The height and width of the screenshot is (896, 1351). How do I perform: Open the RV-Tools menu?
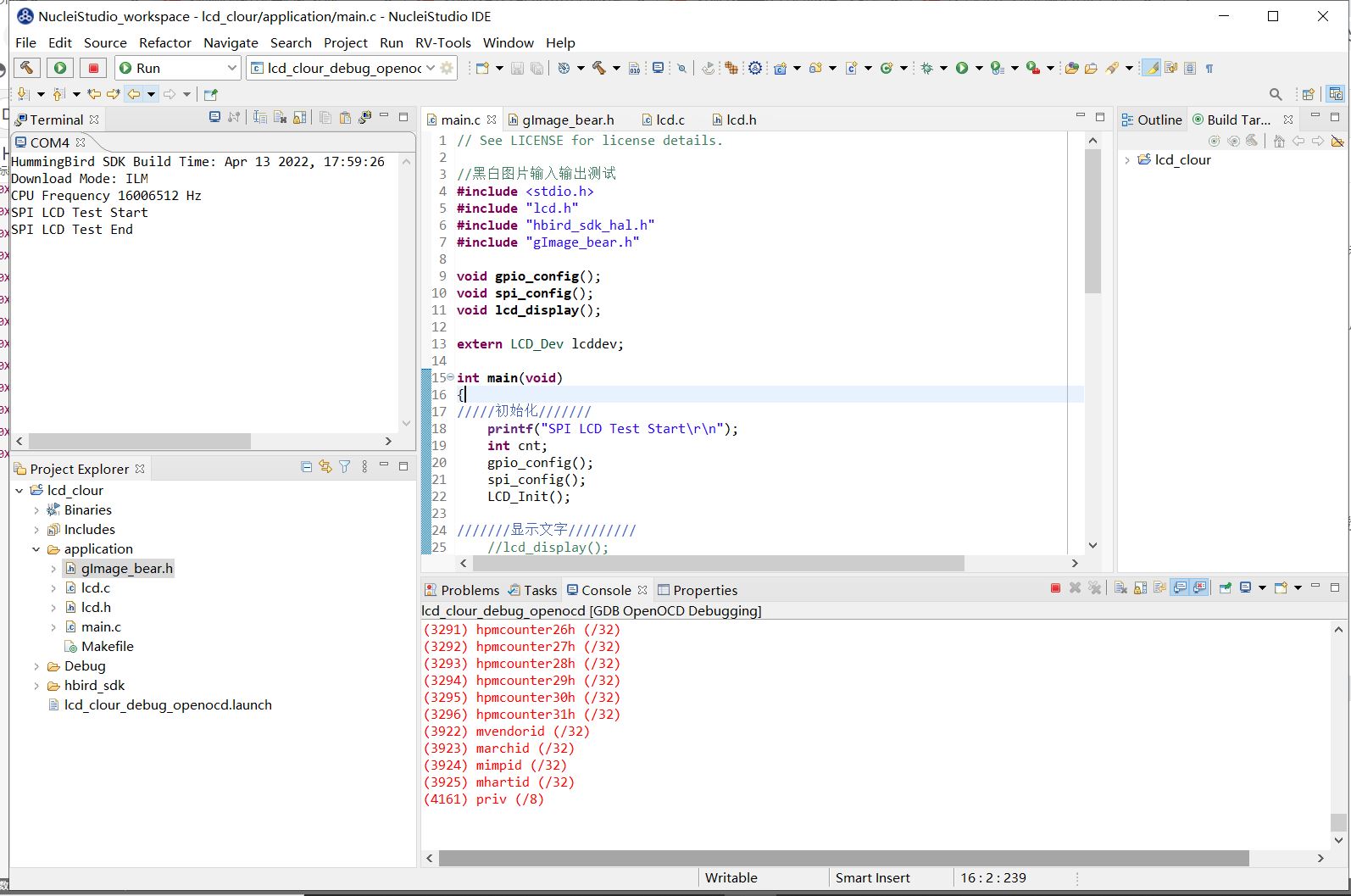[x=442, y=42]
